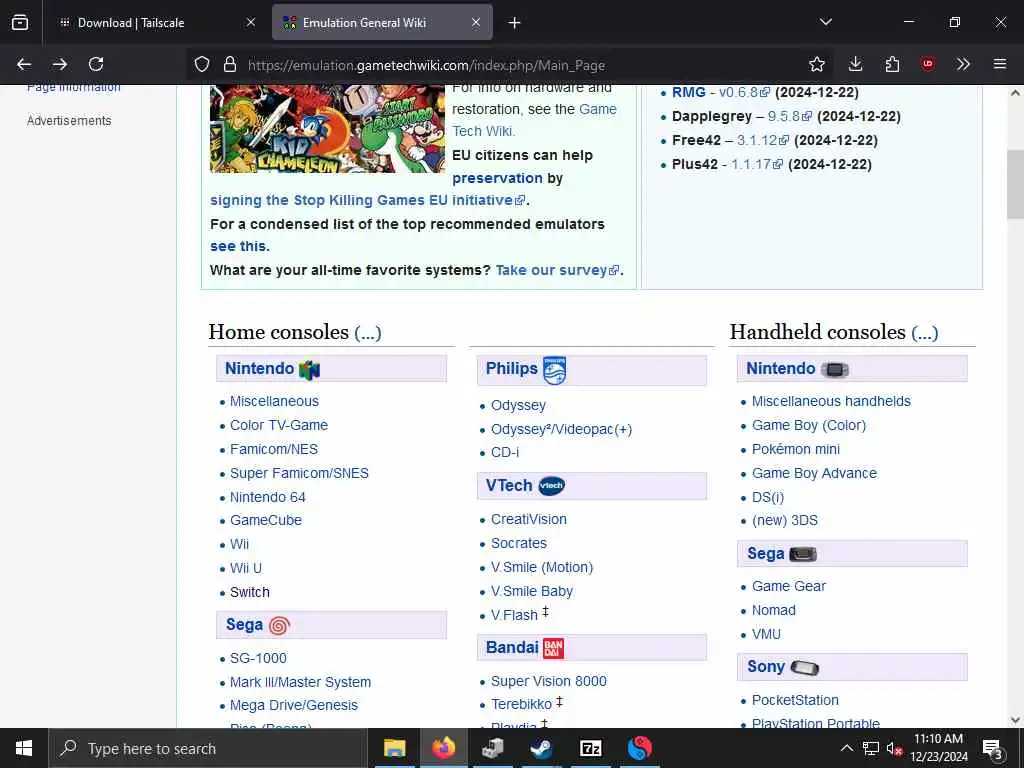1024x768 pixels.
Task: Go back to the previous page
Action: (x=24, y=64)
